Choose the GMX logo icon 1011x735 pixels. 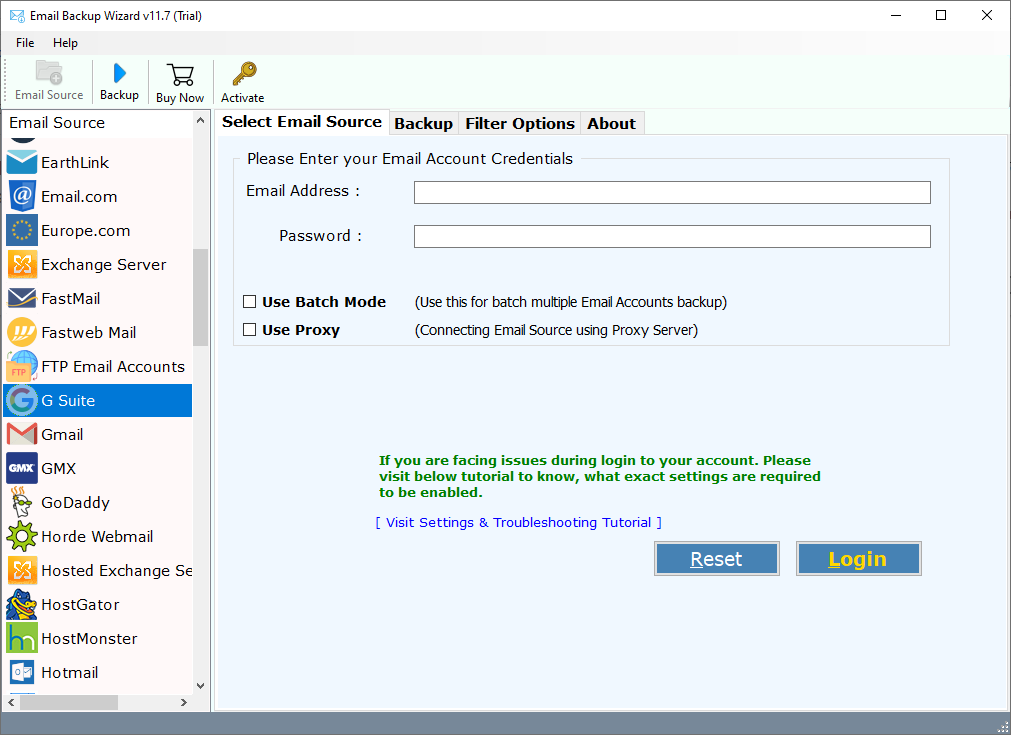click(22, 468)
